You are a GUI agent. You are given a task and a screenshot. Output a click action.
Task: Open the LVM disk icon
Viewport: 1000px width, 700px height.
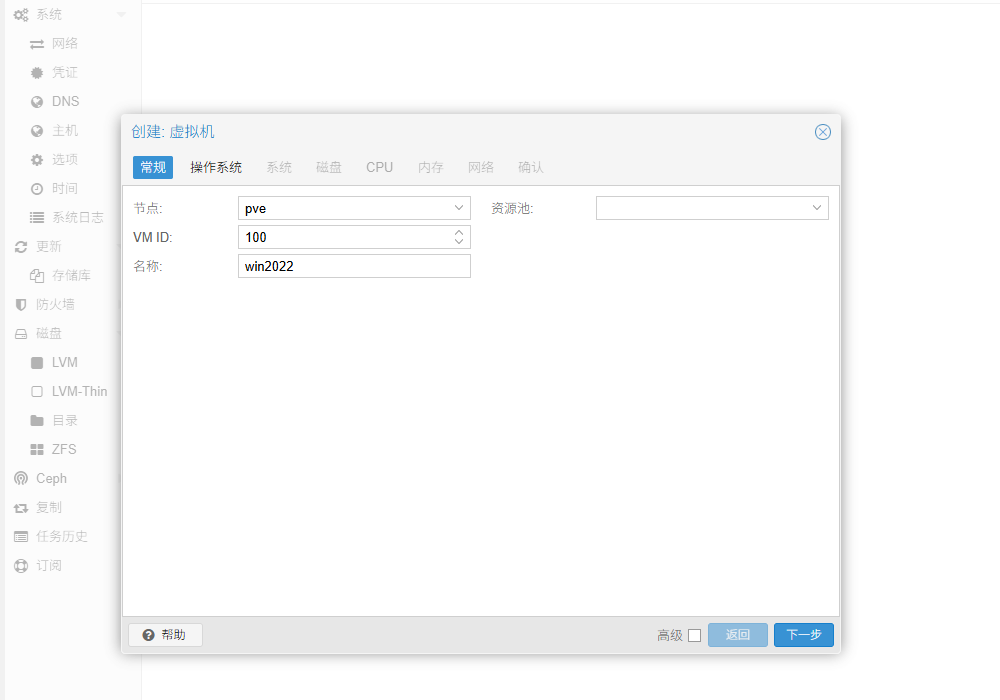(x=37, y=362)
